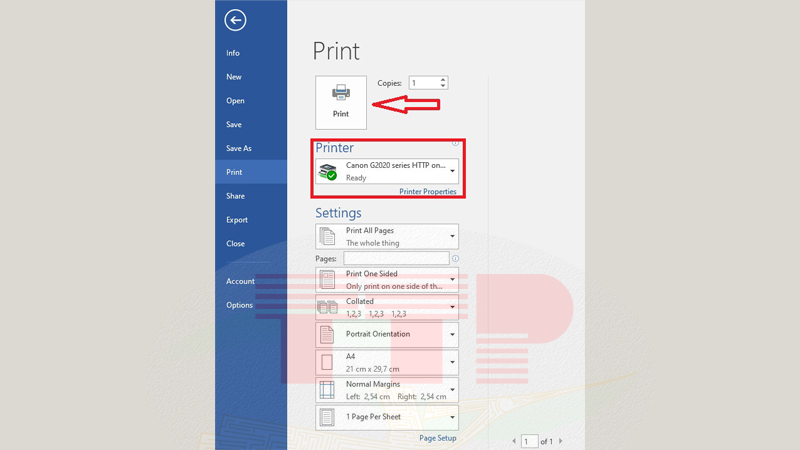800x450 pixels.
Task: Increase the Copies count with up arrow
Action: (443, 80)
